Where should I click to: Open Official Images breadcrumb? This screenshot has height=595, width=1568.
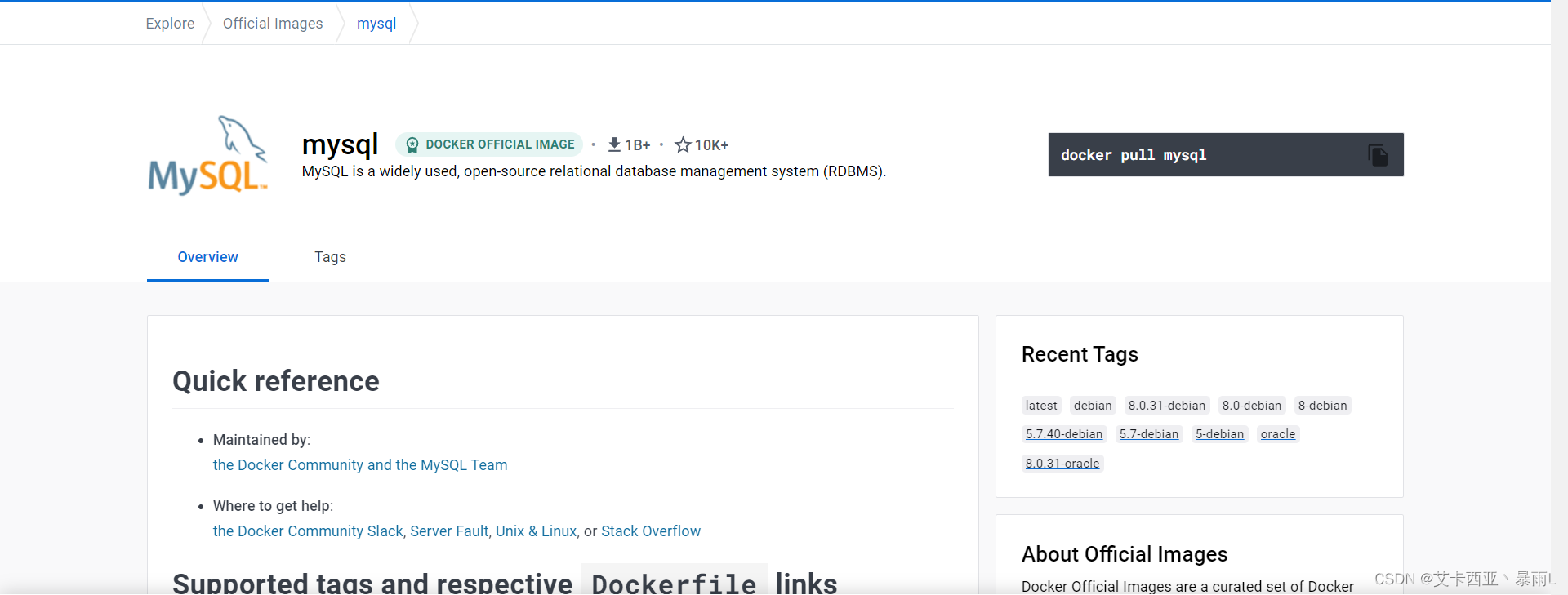pos(273,24)
